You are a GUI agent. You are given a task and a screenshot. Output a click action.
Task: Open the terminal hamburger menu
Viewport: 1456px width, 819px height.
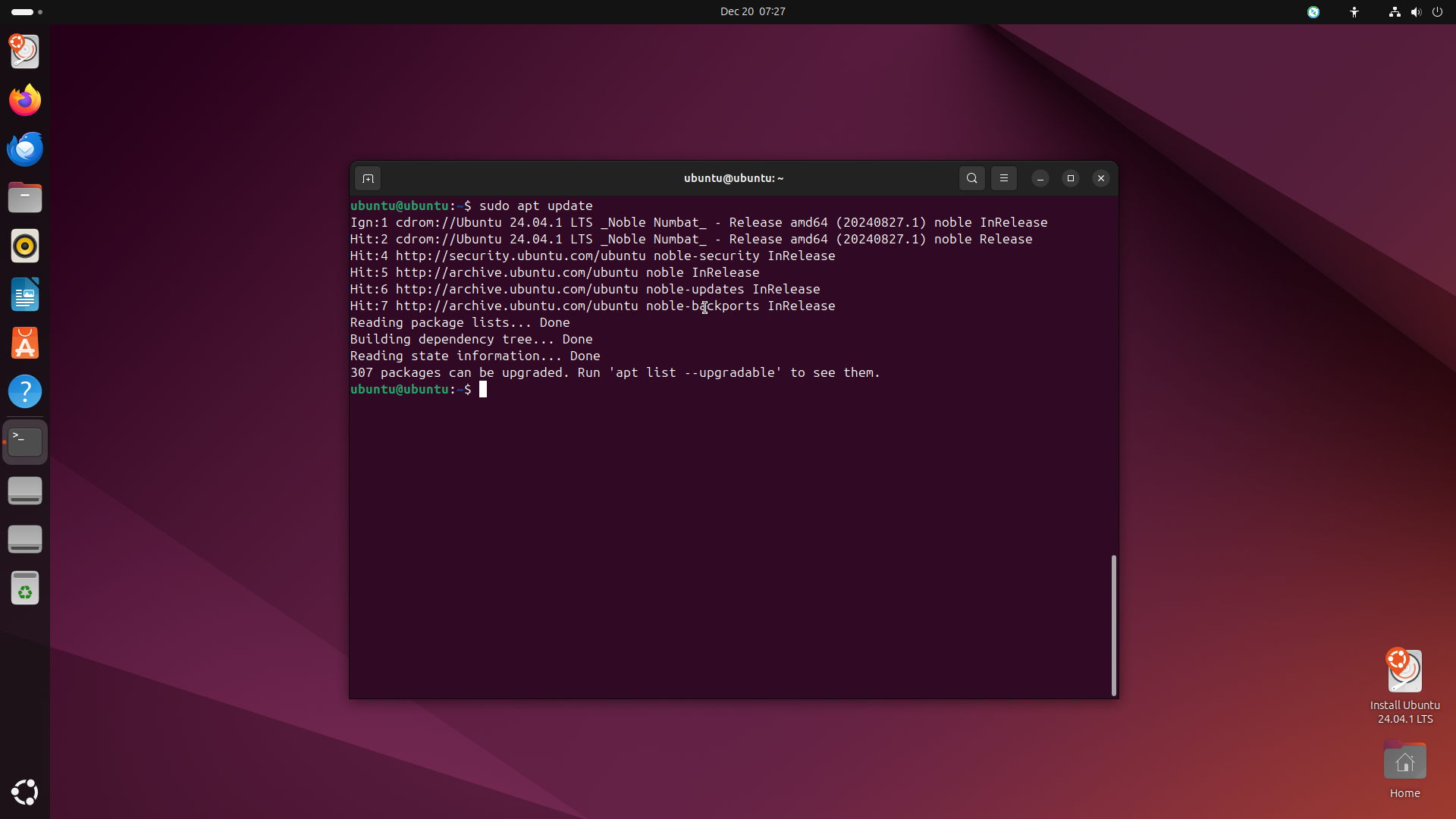[1004, 178]
